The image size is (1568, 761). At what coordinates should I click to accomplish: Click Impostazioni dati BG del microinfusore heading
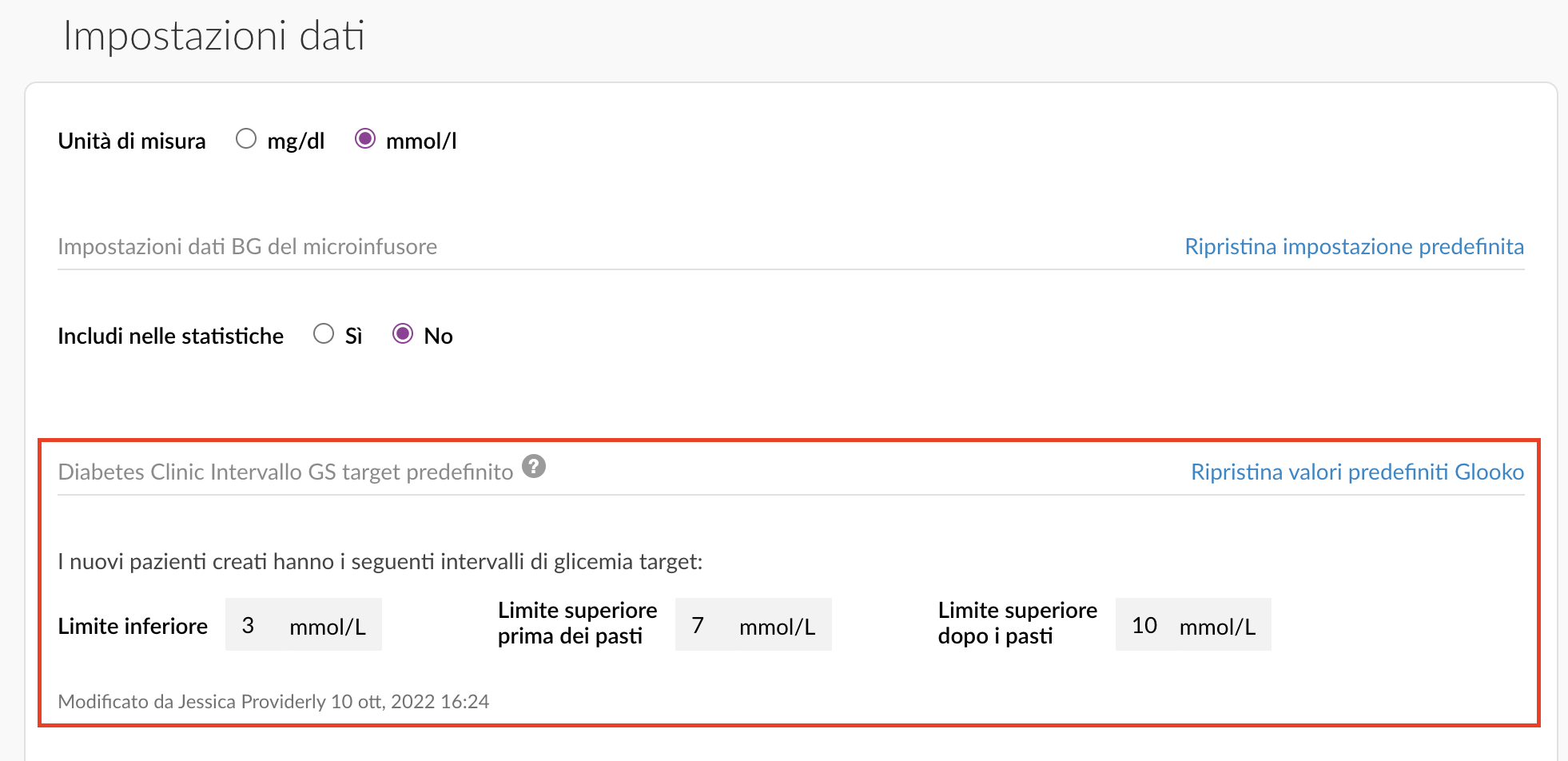click(247, 246)
